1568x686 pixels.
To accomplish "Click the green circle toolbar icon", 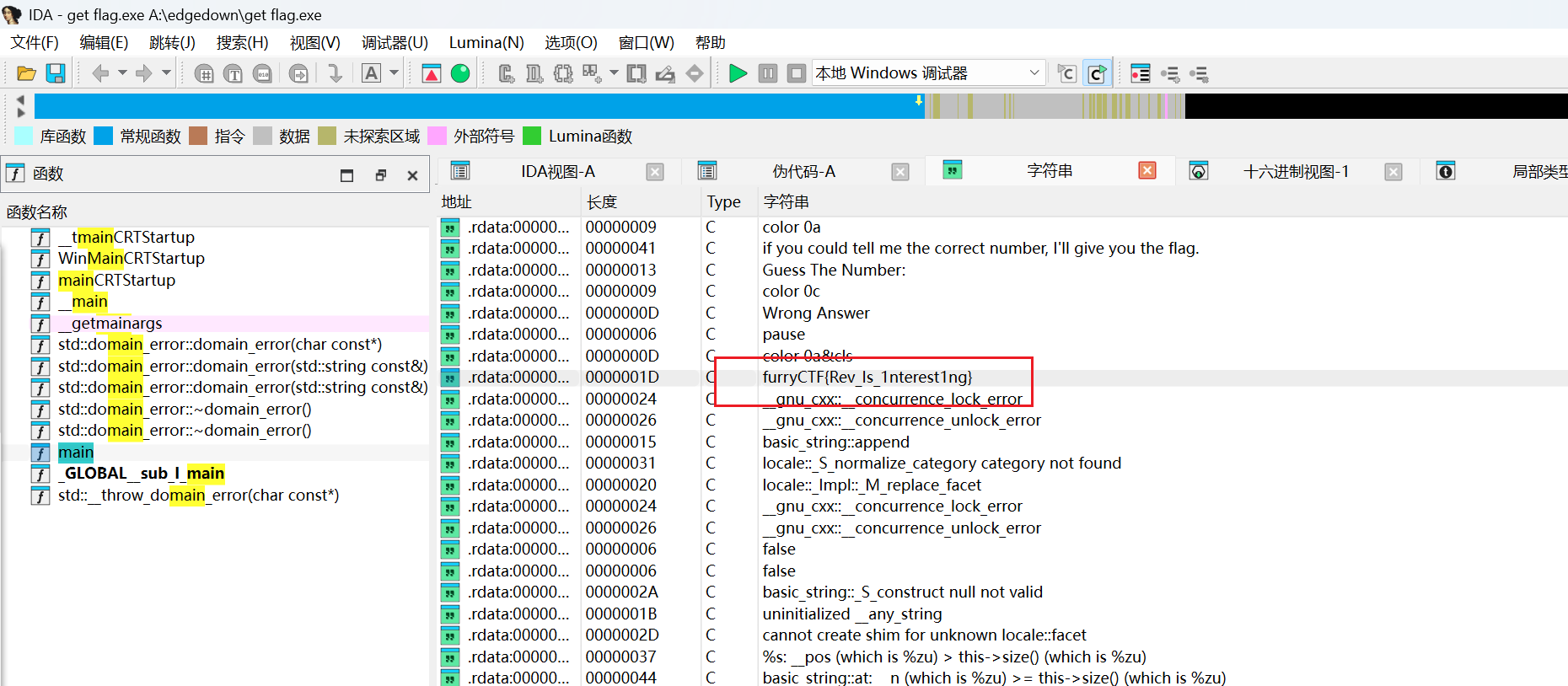I will coord(460,74).
